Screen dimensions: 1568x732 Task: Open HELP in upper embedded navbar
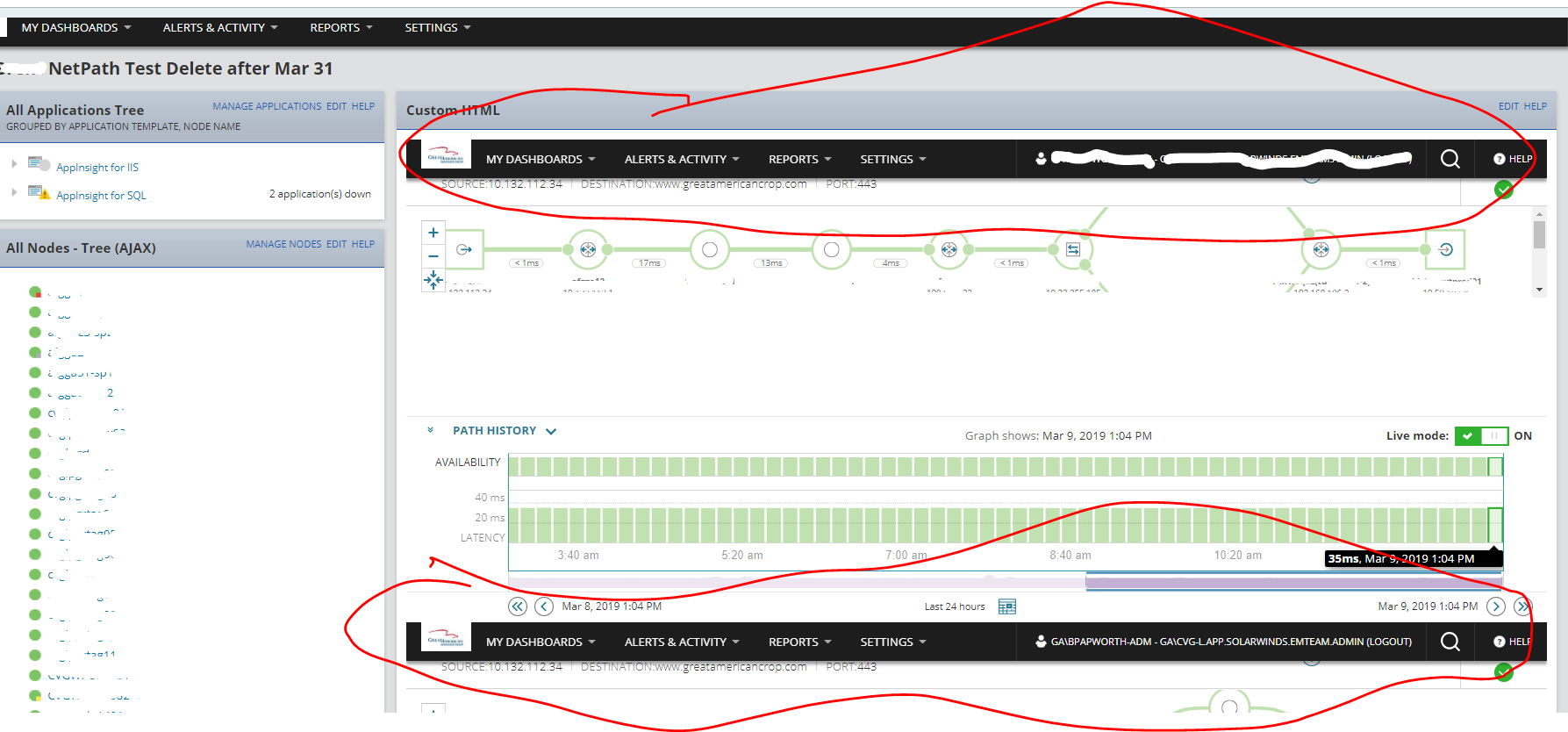1513,159
